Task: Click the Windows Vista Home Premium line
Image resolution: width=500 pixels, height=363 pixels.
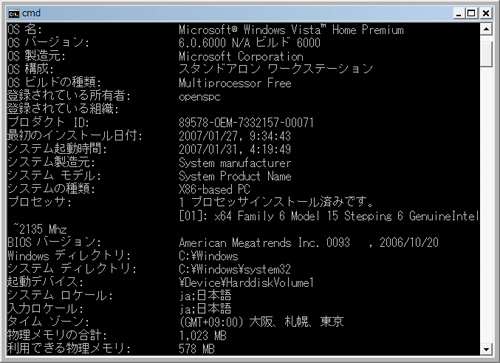Action: tap(291, 30)
